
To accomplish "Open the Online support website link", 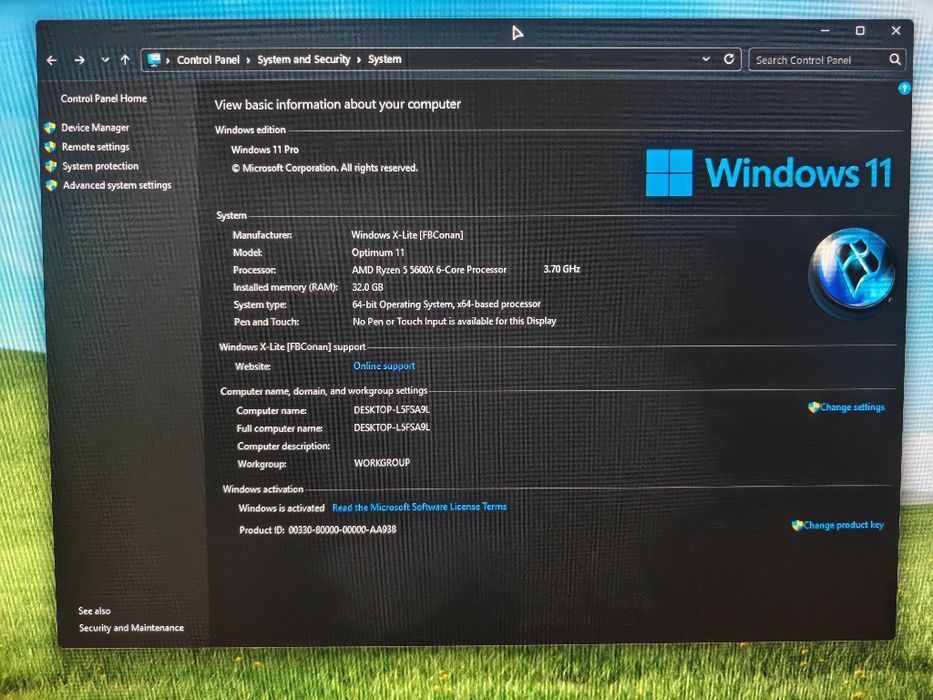I will [x=384, y=365].
